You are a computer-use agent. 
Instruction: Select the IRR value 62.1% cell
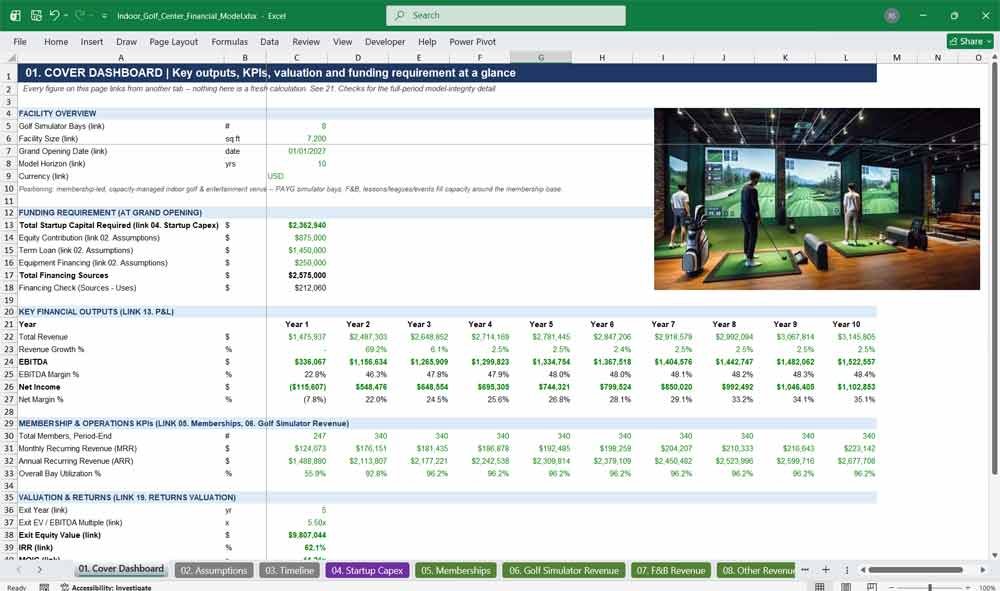[x=297, y=548]
